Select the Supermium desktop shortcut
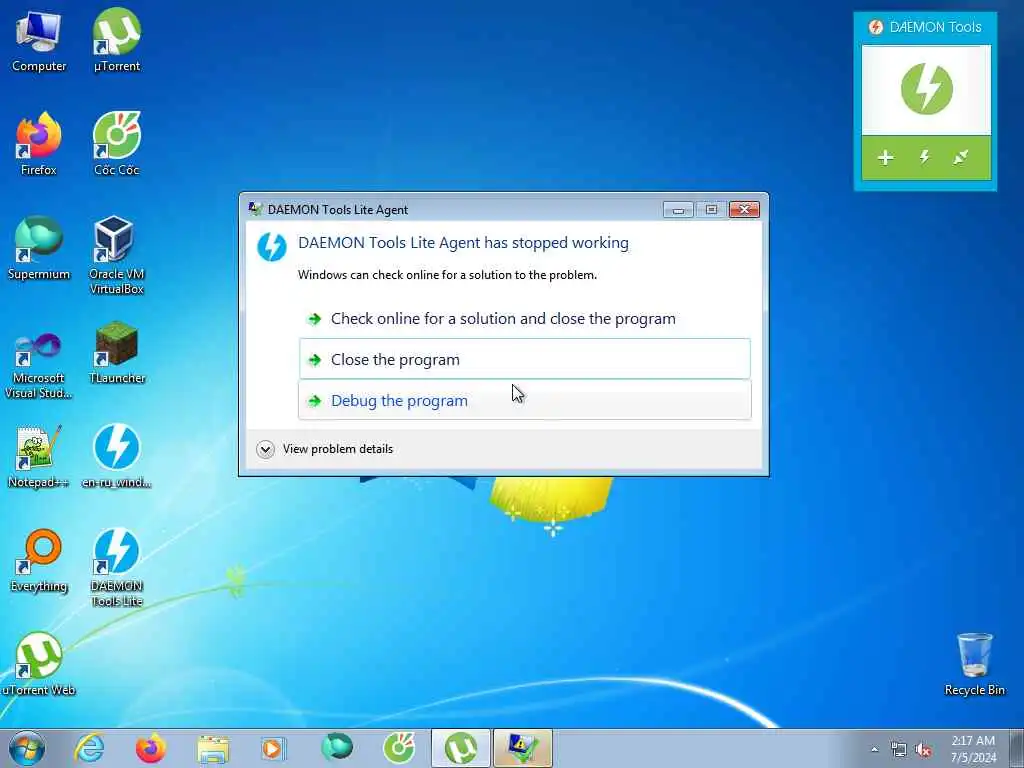 (x=39, y=248)
